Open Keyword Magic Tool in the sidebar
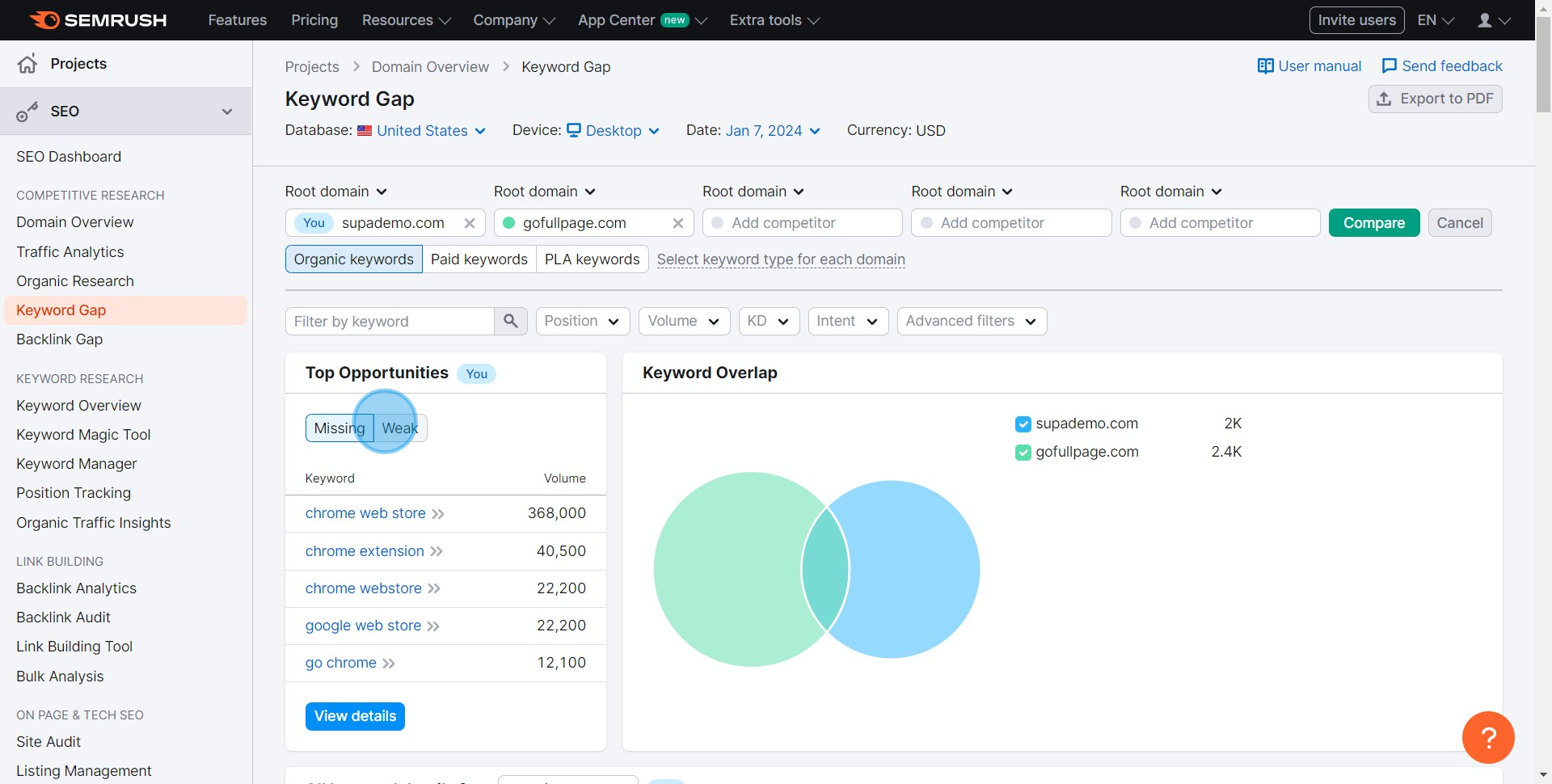1552x784 pixels. point(83,435)
